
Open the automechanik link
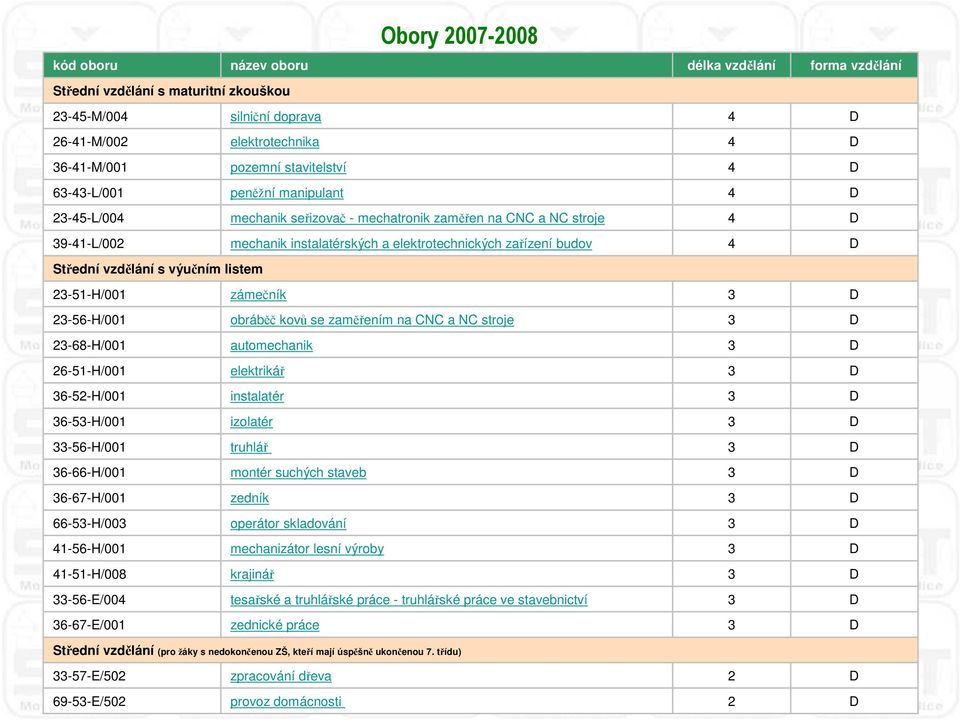pos(271,345)
